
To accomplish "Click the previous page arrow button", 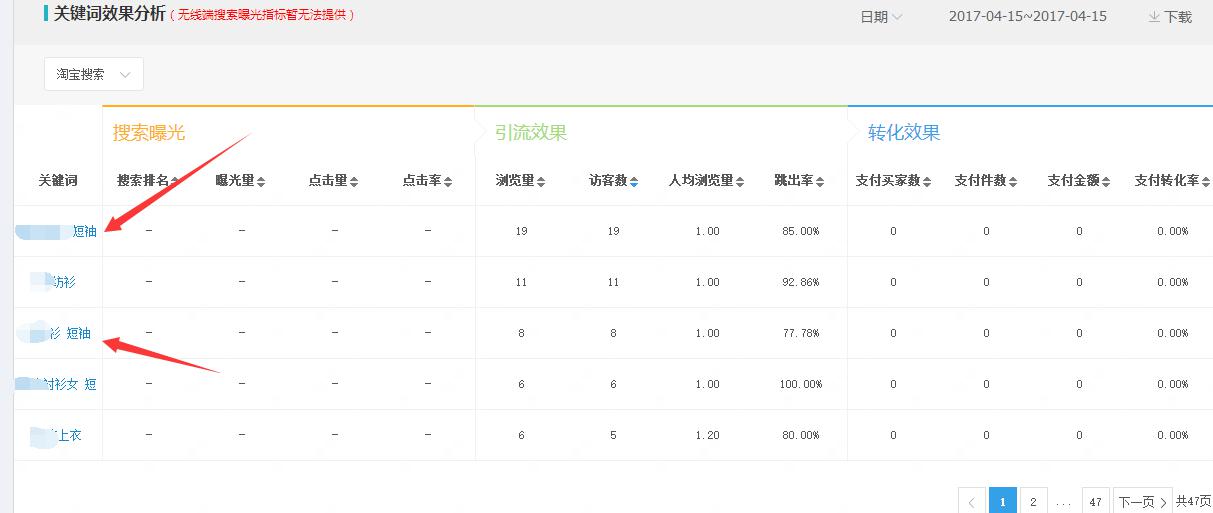I will [x=972, y=501].
